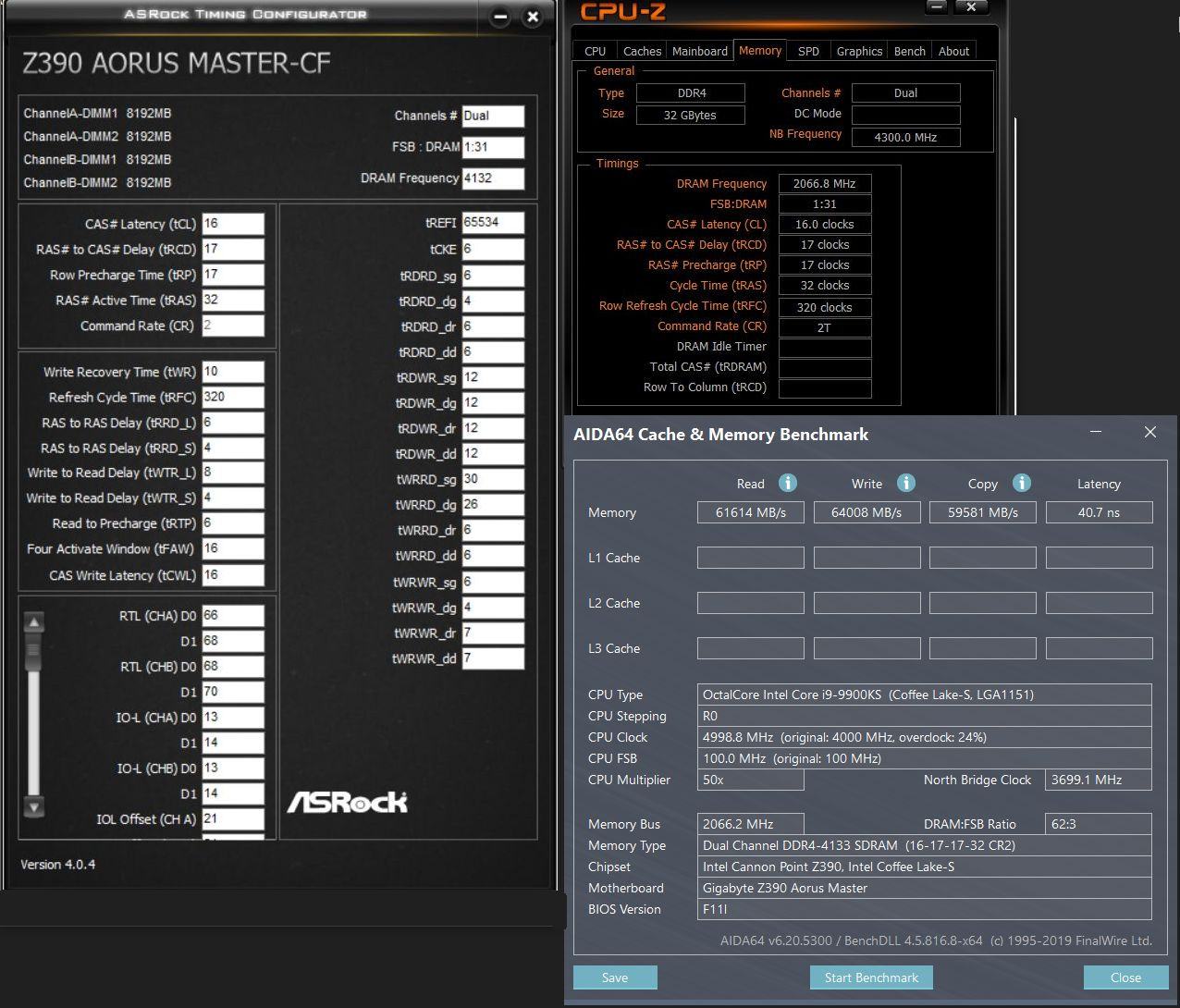Click the tRDRD_sg value field
The width and height of the screenshot is (1180, 1008).
[x=493, y=276]
